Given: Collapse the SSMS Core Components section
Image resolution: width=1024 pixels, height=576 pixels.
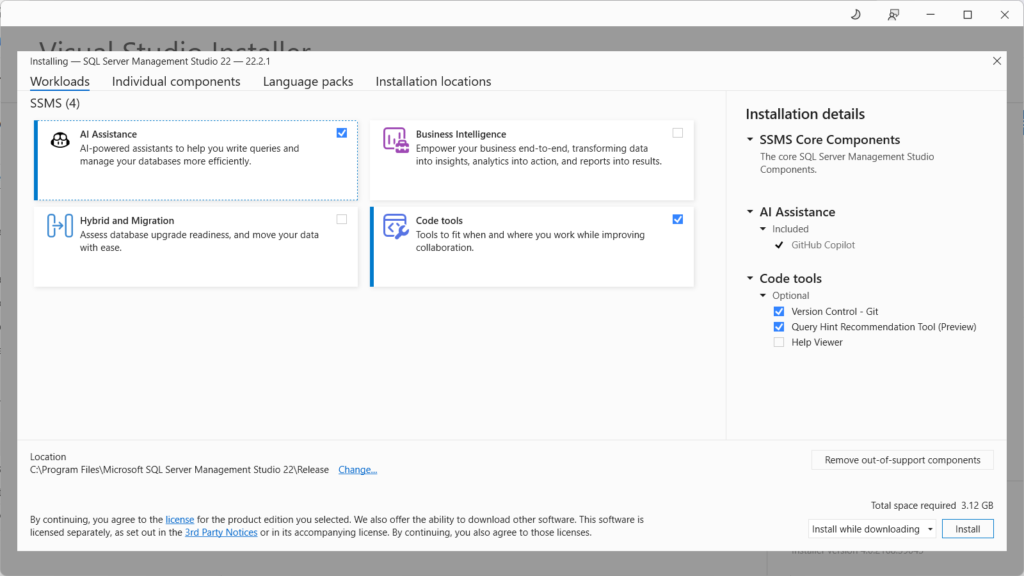Looking at the screenshot, I should (x=752, y=139).
